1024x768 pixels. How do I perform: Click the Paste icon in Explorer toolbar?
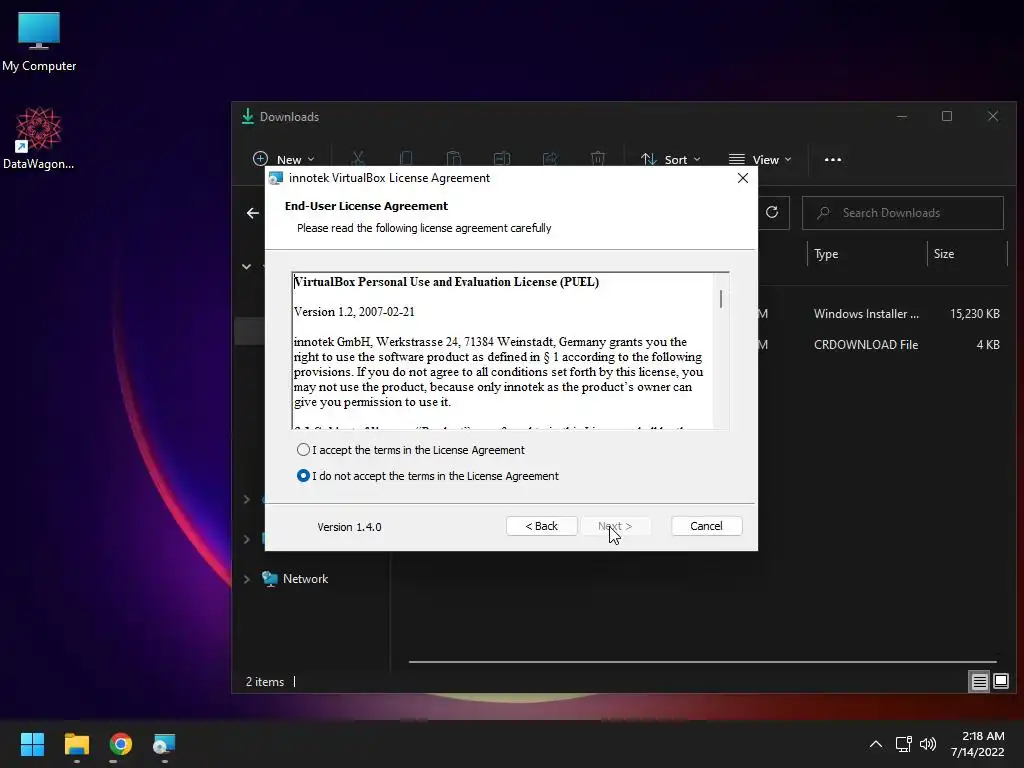point(454,159)
